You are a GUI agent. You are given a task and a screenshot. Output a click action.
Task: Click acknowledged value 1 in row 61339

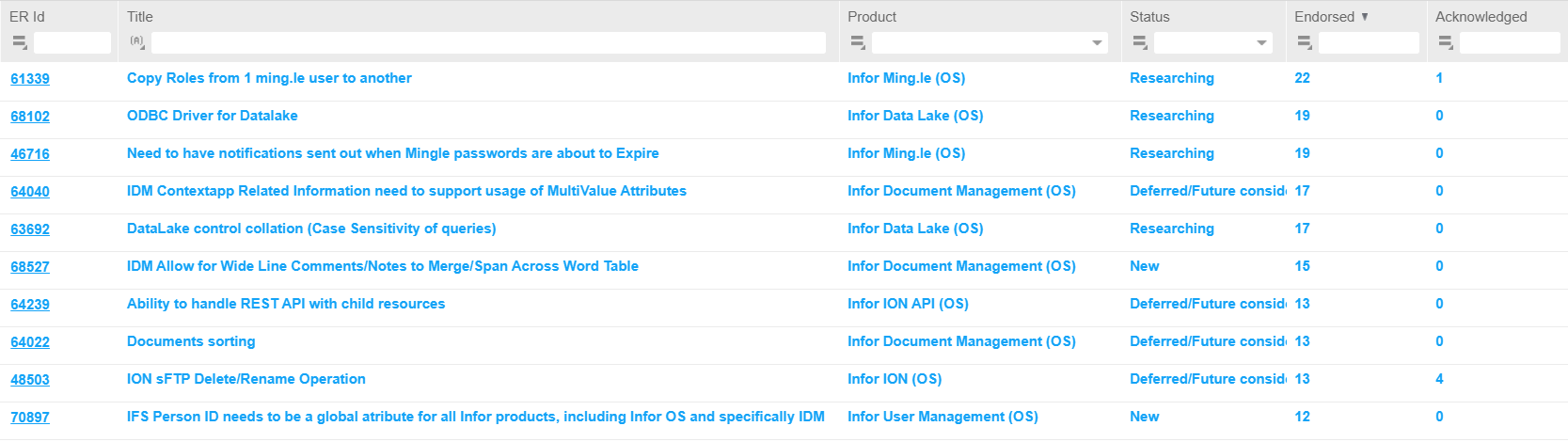(x=1439, y=78)
